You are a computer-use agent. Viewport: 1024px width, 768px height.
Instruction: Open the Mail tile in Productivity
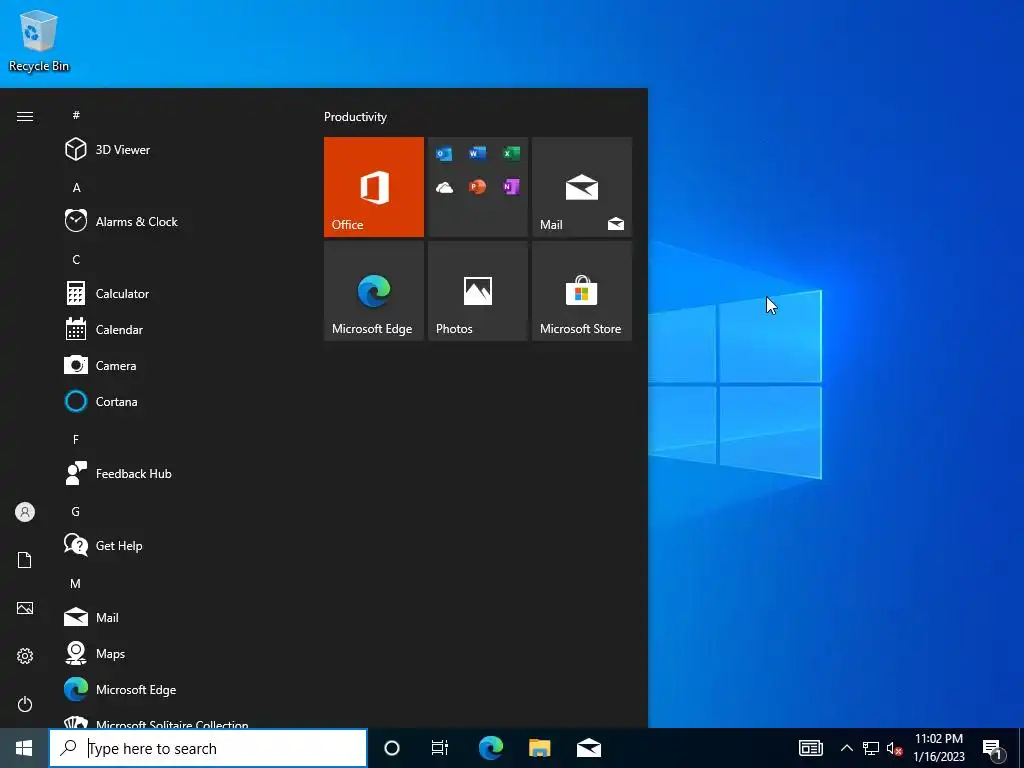[582, 187]
